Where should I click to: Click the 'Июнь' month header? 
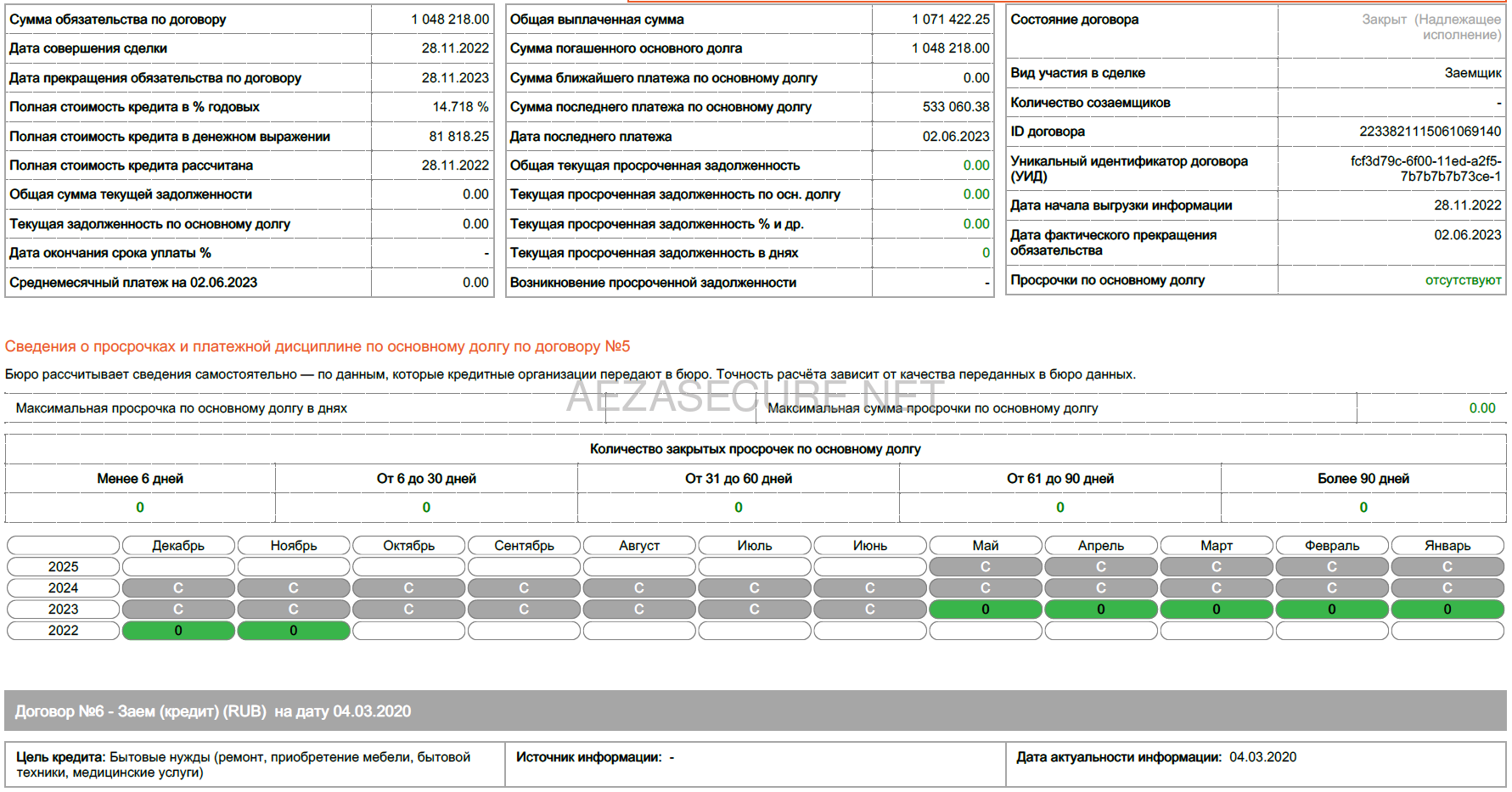click(x=870, y=546)
